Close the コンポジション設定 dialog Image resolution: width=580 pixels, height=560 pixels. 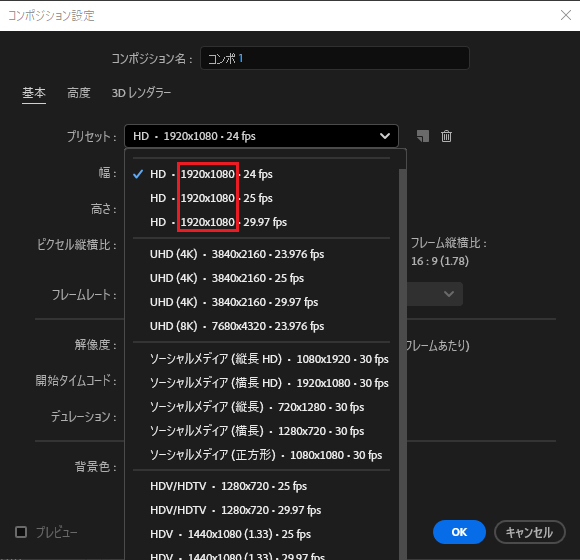click(566, 15)
